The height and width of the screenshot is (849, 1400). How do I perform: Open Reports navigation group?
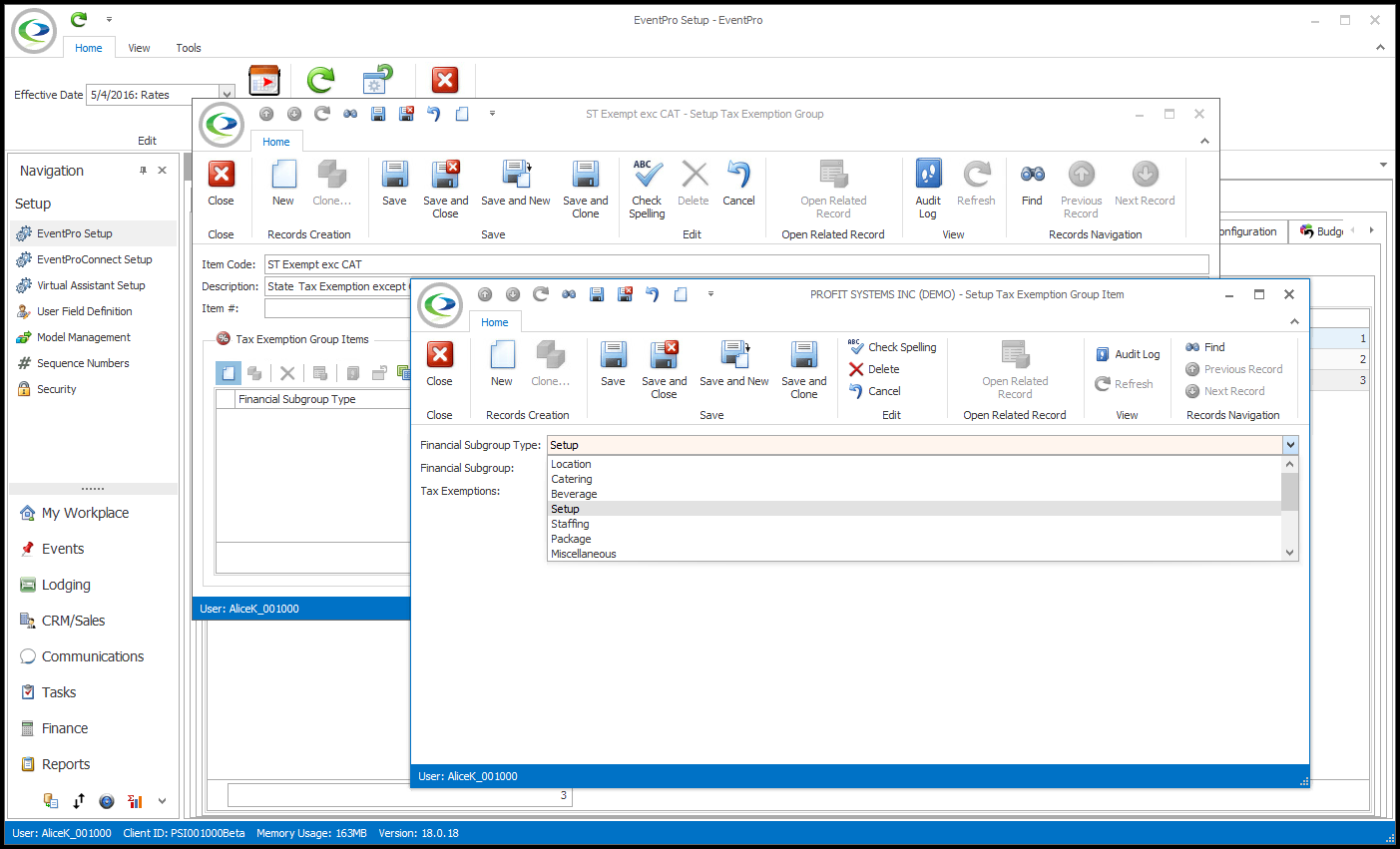pyautogui.click(x=66, y=764)
